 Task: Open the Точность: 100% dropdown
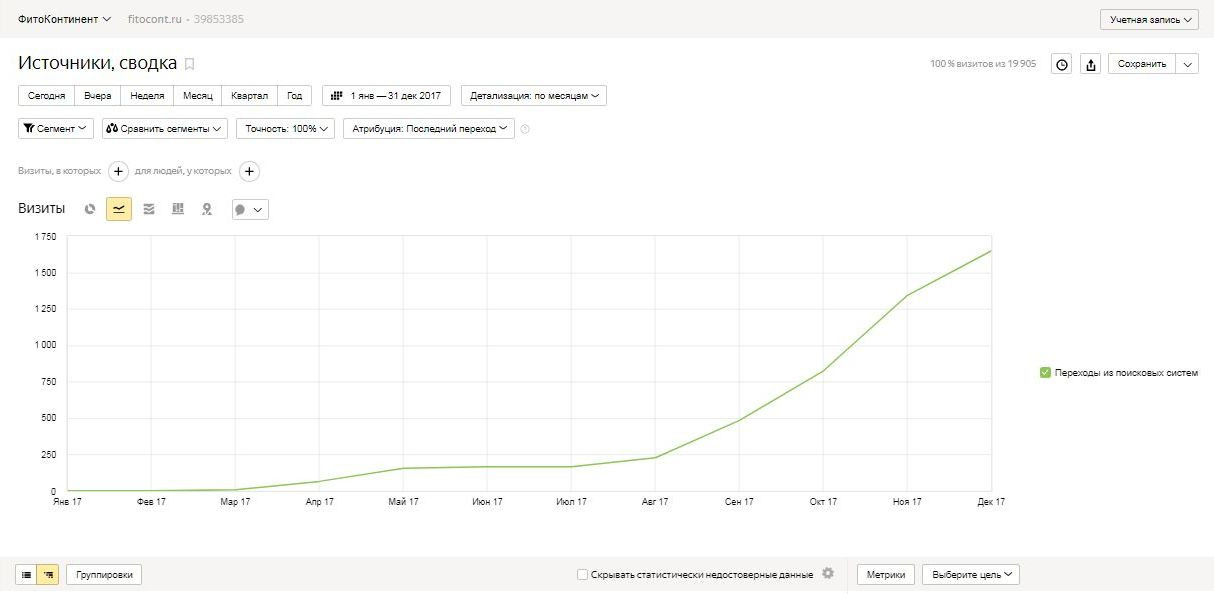pyautogui.click(x=285, y=129)
